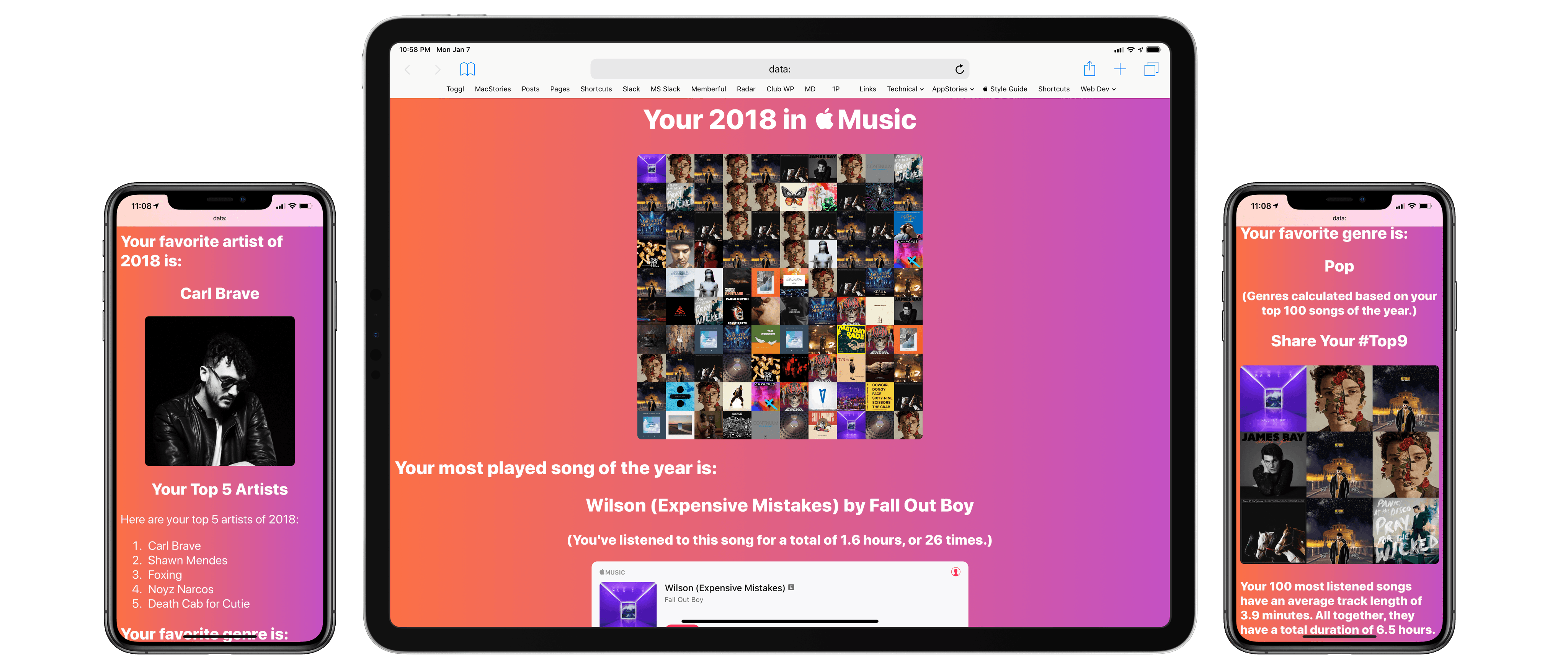
Task: Tap the Pop genre text on right iPhone
Action: pyautogui.click(x=1339, y=267)
